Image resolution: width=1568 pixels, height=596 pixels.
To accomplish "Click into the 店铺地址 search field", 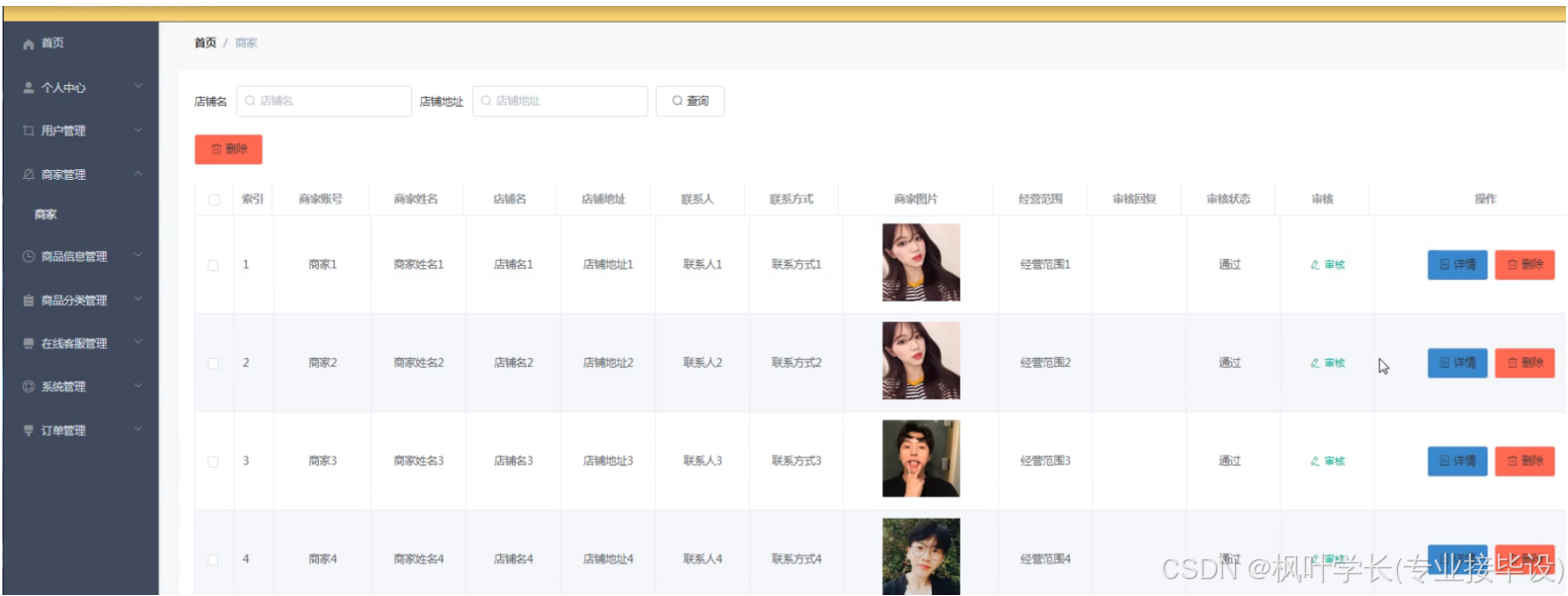I will point(560,101).
